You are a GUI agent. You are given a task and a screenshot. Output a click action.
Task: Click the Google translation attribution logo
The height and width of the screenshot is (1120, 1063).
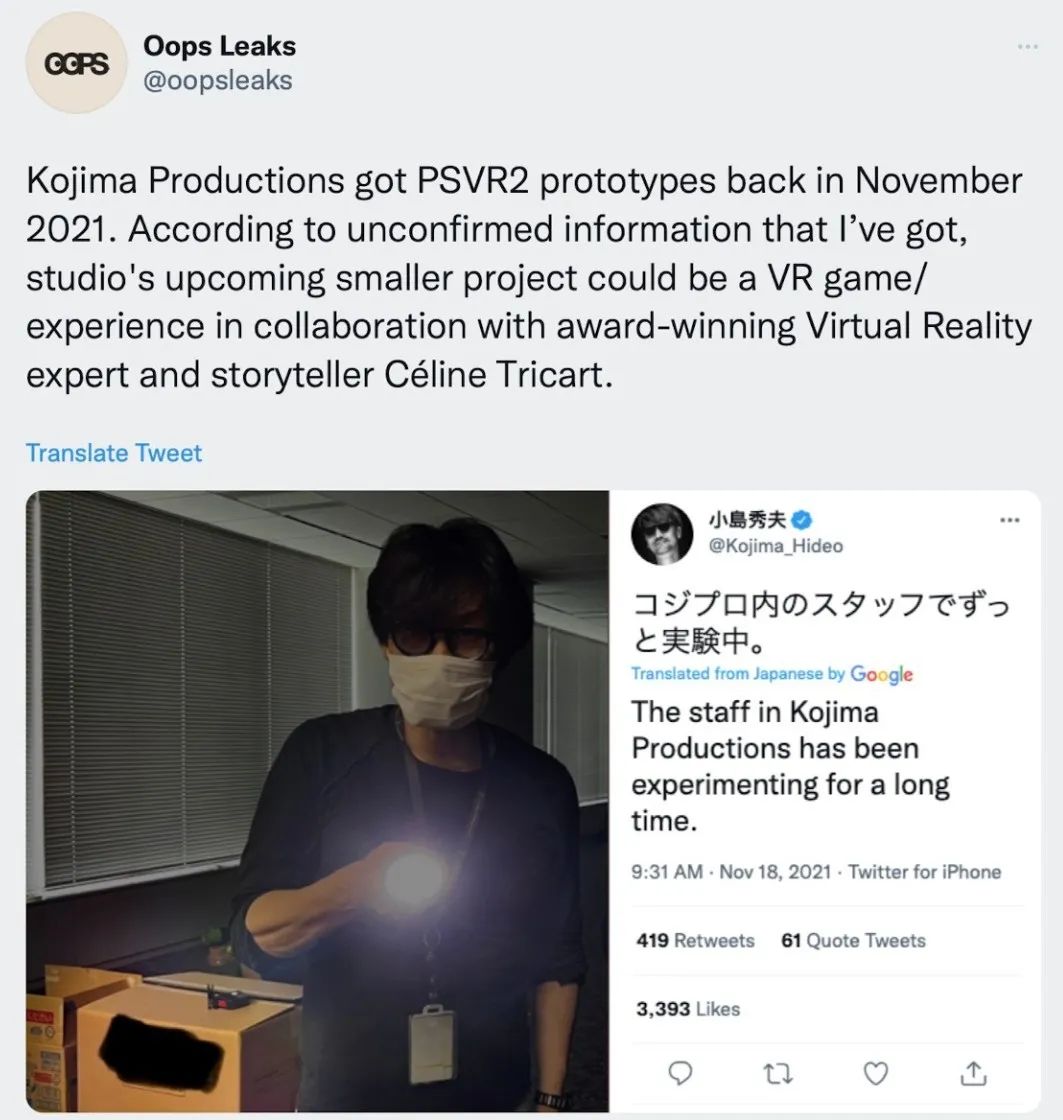[x=881, y=674]
